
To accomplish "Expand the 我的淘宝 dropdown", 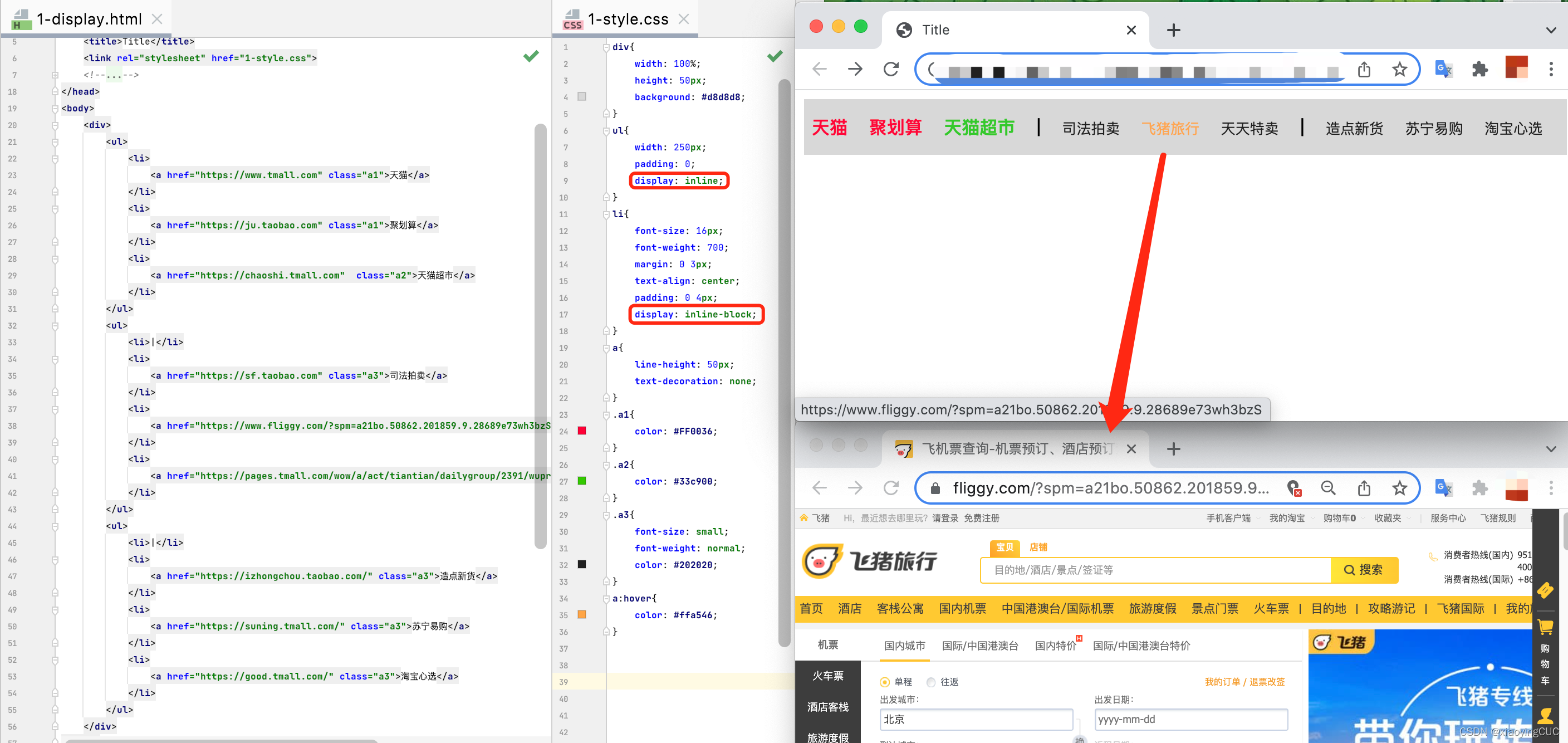I will pyautogui.click(x=1291, y=519).
